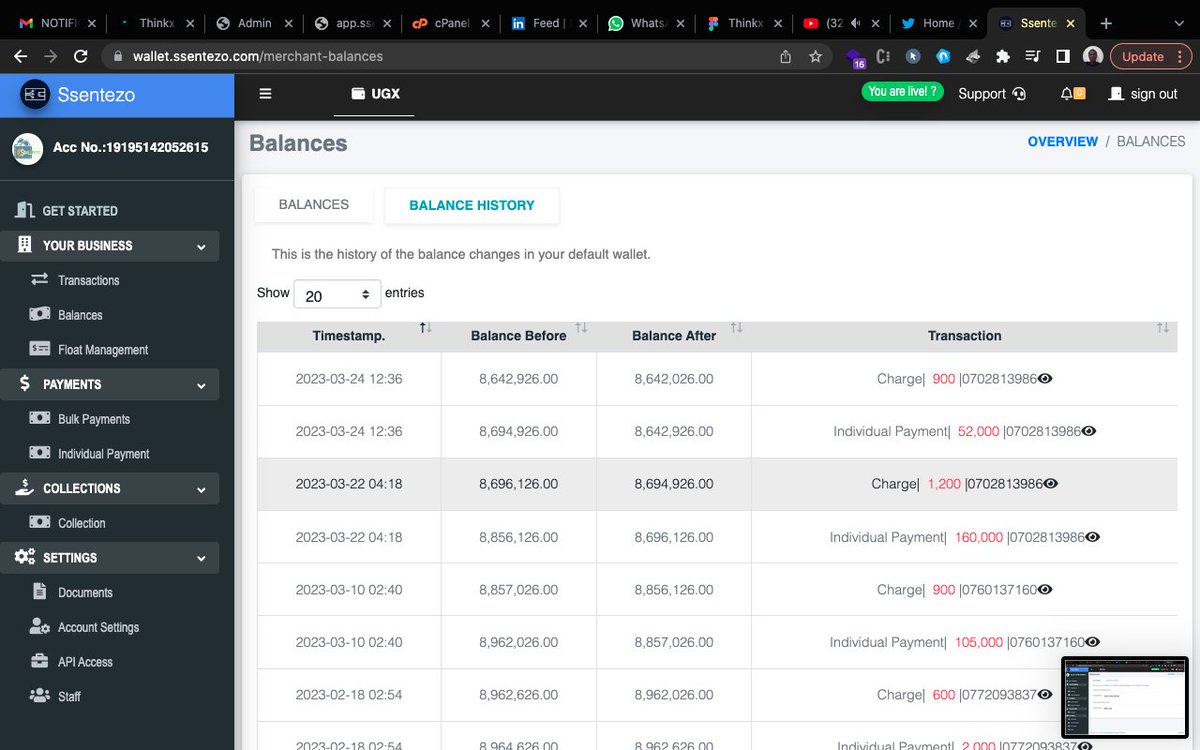1200x750 pixels.
Task: Click the browser side panel icon
Action: [1062, 57]
